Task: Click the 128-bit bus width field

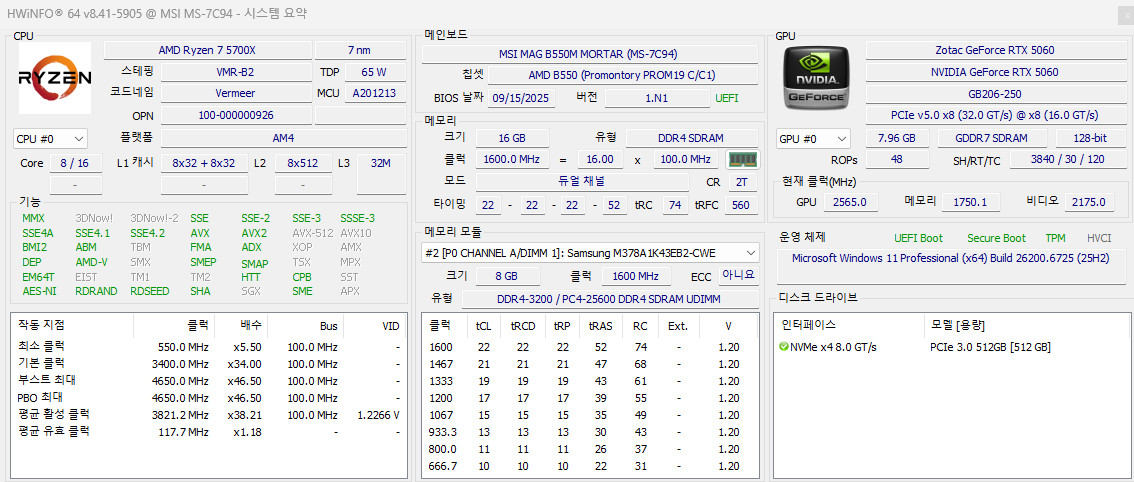Action: pos(1090,138)
